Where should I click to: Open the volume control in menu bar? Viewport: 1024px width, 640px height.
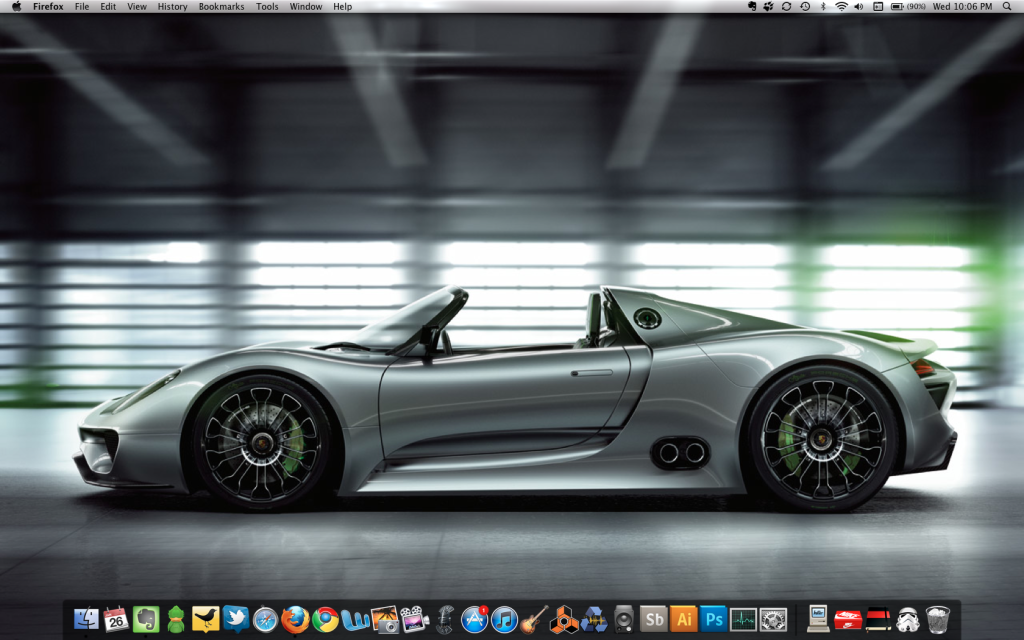859,6
